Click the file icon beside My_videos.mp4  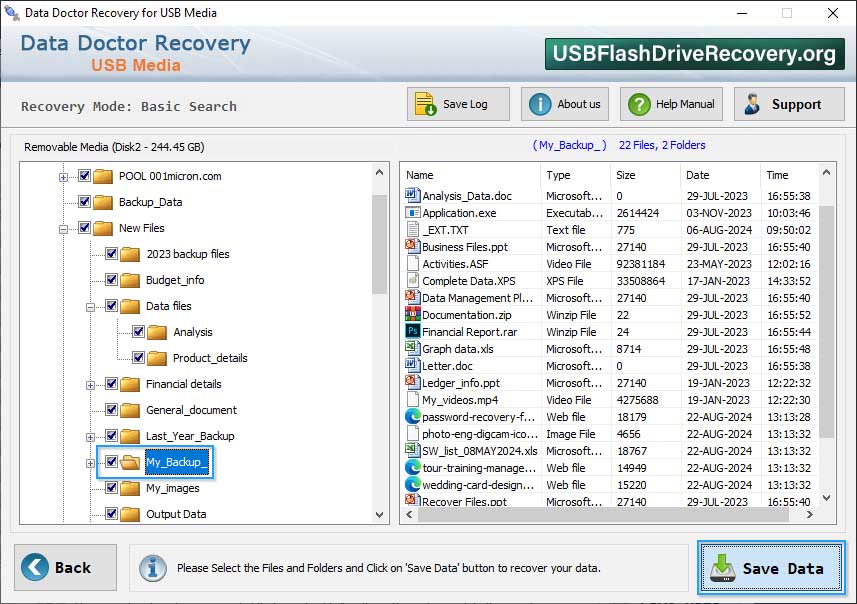tap(412, 399)
